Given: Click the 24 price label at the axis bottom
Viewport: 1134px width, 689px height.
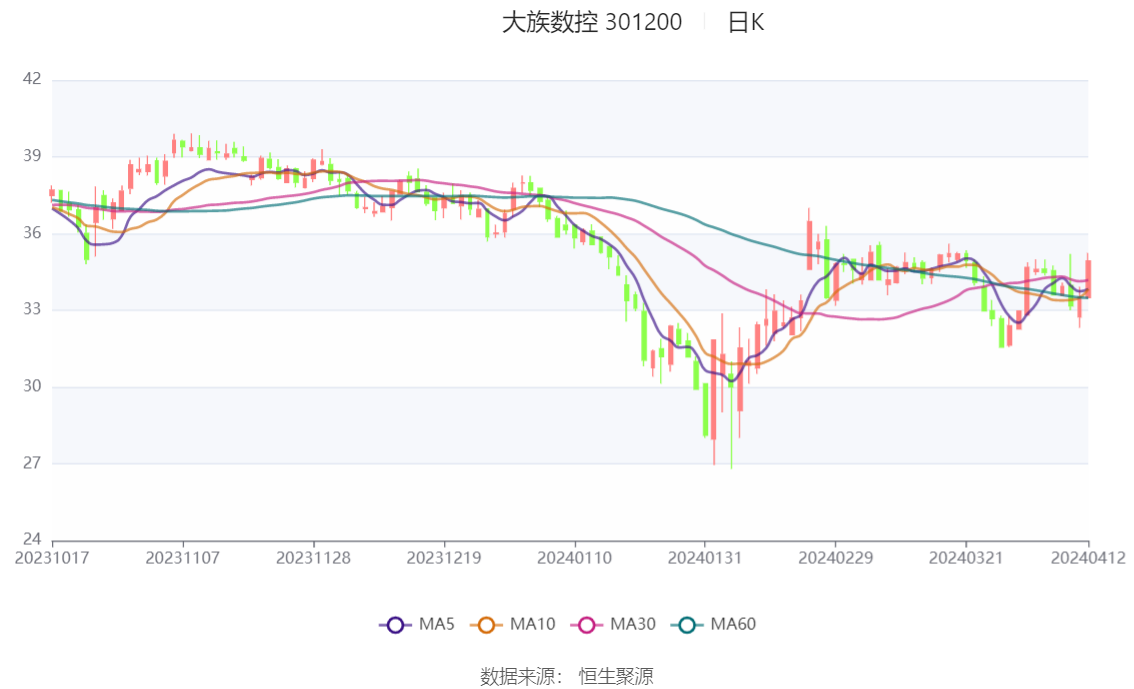Looking at the screenshot, I should point(31,539).
